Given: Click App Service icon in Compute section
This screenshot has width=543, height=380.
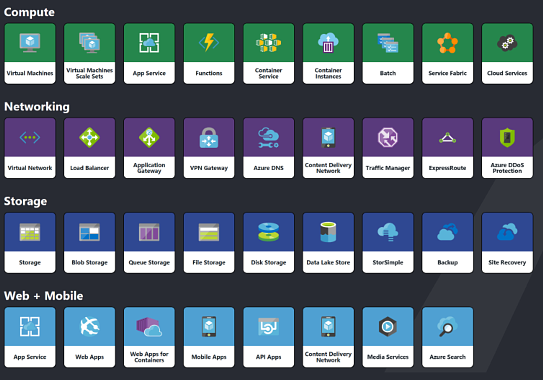Looking at the screenshot, I should pos(149,43).
